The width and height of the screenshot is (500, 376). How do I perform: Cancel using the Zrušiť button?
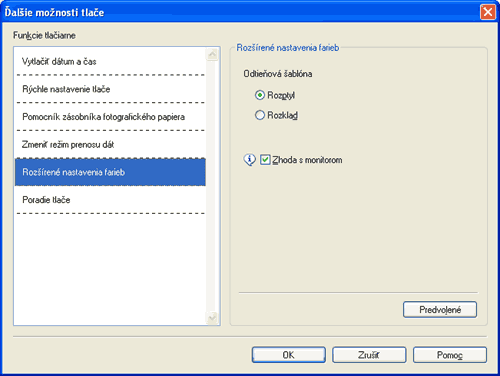(x=369, y=355)
